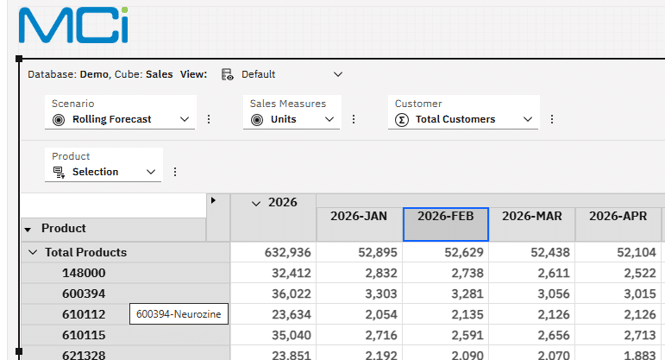Select the 610115 product row header
The width and height of the screenshot is (665, 360).
pos(126,335)
